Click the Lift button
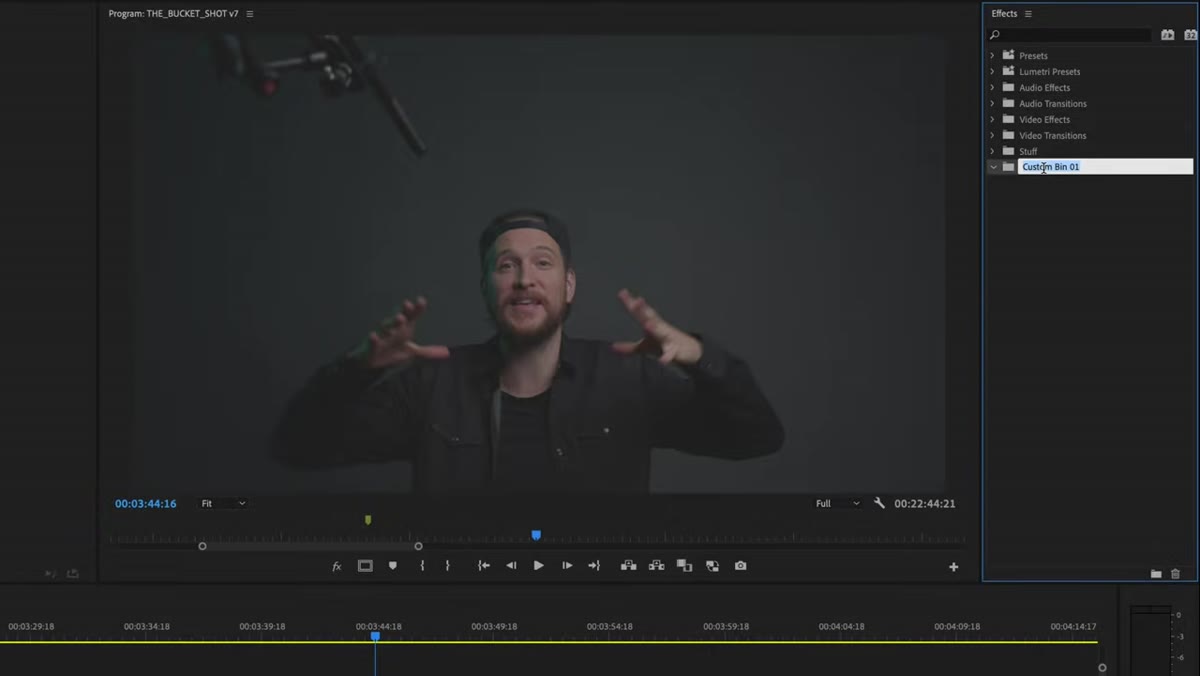 click(x=628, y=566)
